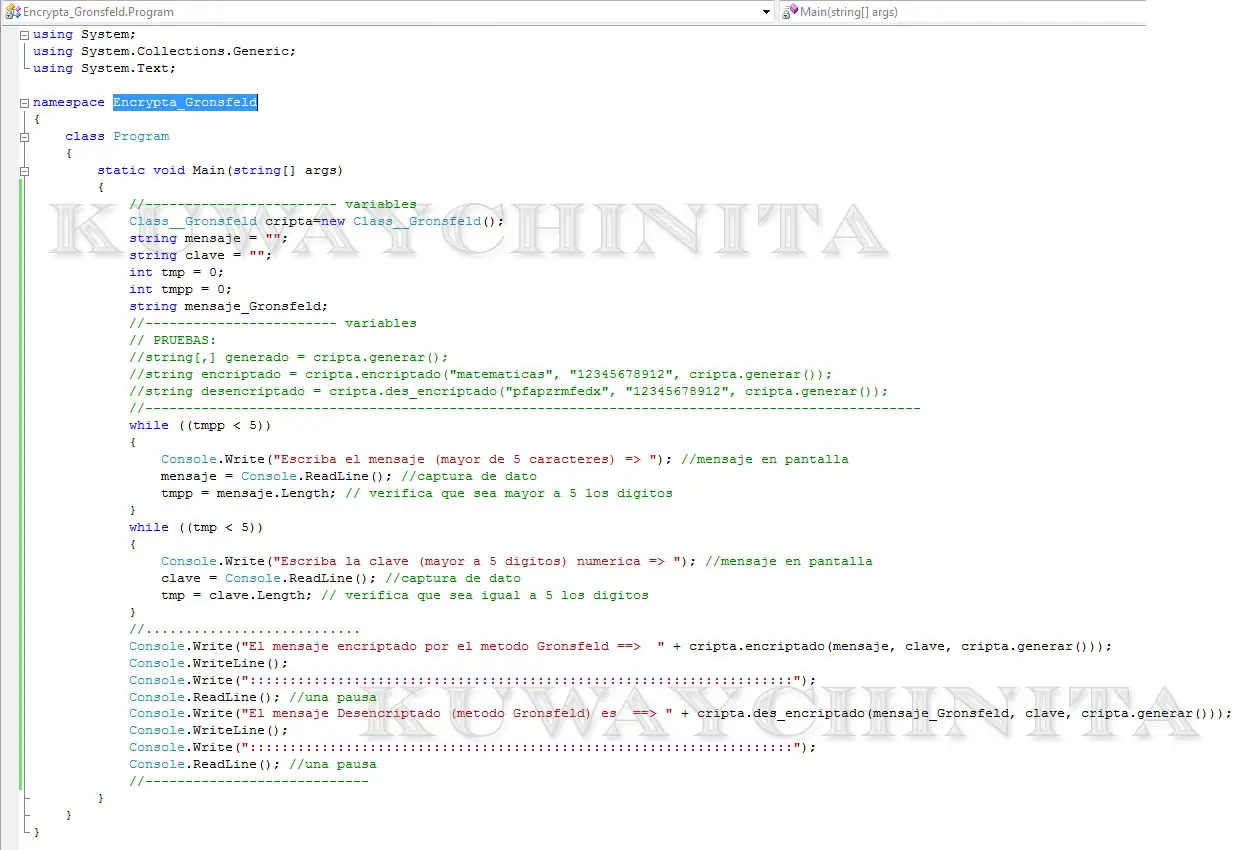Screen dimensions: 1239x850
Task: Click the 'string mensaje_Gronsfeld;' line
Action: click(x=229, y=306)
